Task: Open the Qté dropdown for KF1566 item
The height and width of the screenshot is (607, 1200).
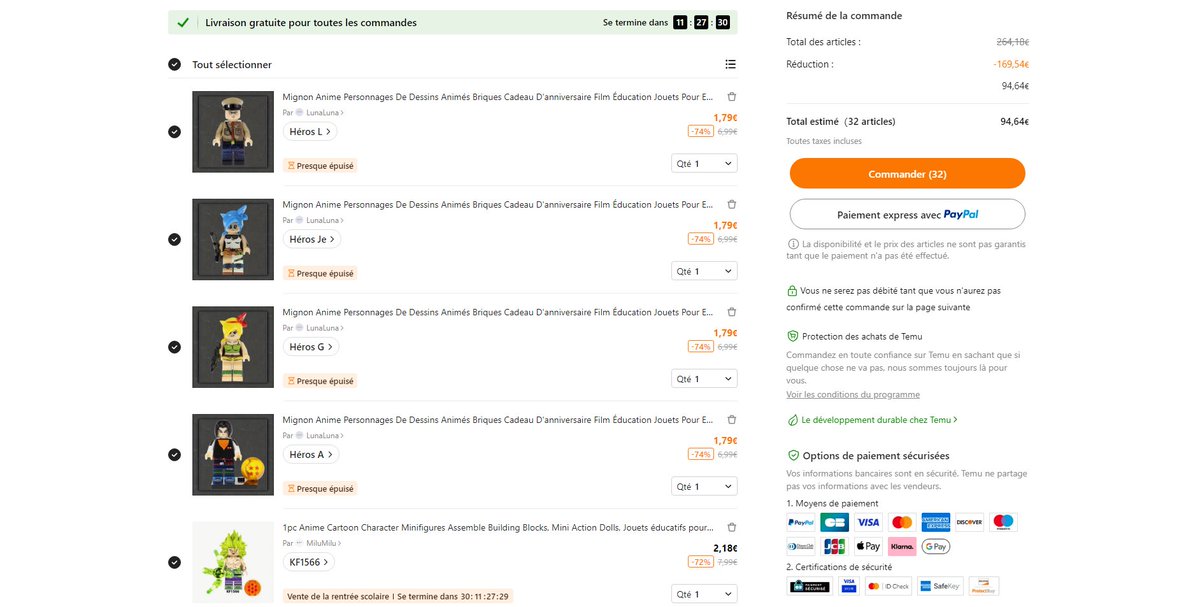Action: [x=704, y=594]
